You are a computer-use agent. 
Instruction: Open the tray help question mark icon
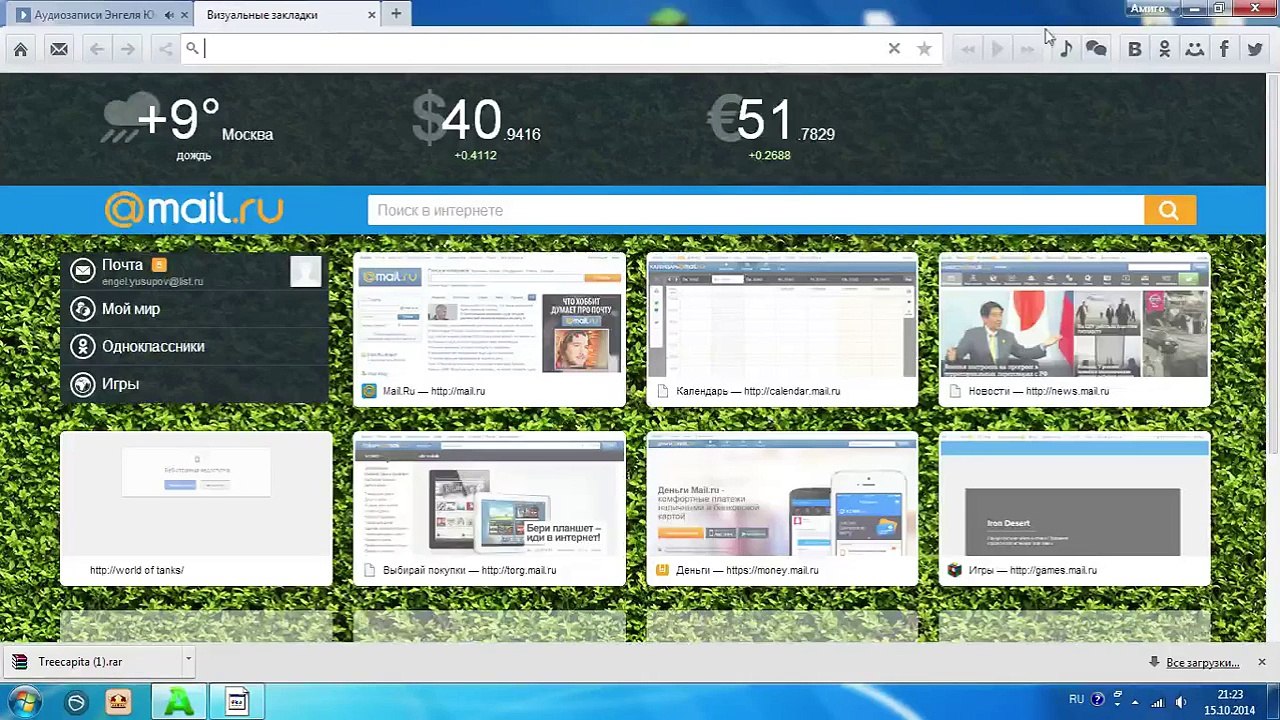point(1098,700)
